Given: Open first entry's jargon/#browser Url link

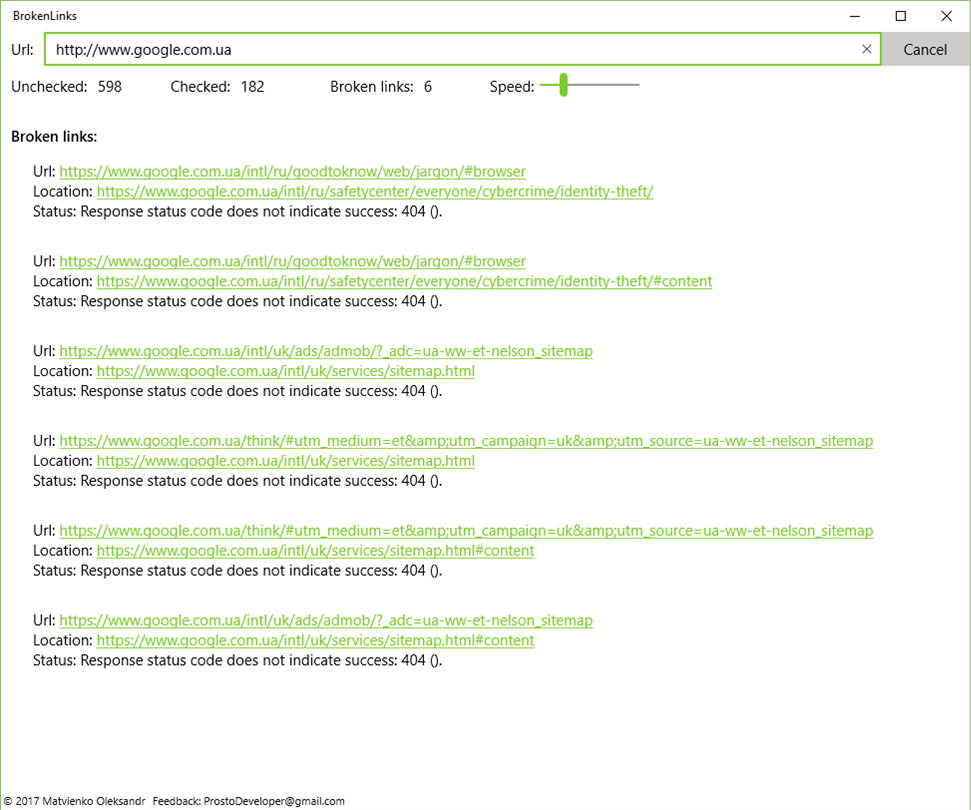Looking at the screenshot, I should point(292,172).
